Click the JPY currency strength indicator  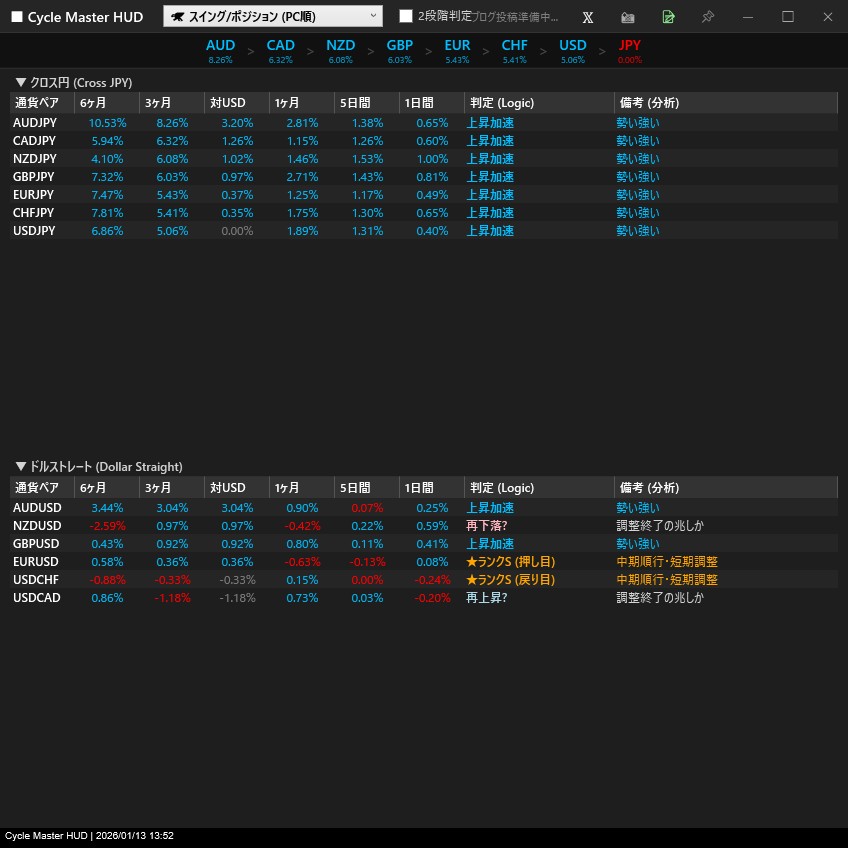(630, 50)
